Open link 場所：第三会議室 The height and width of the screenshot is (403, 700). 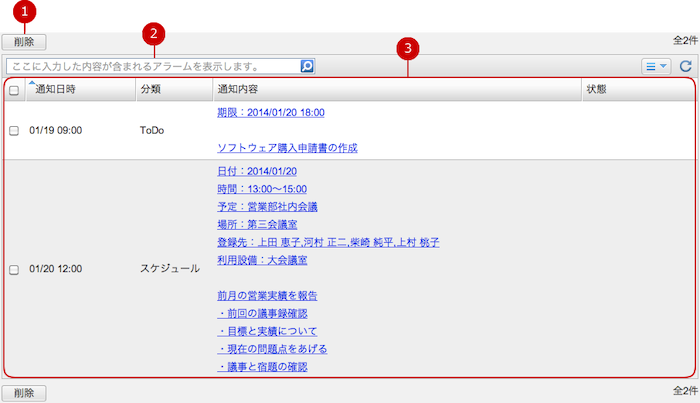257,224
